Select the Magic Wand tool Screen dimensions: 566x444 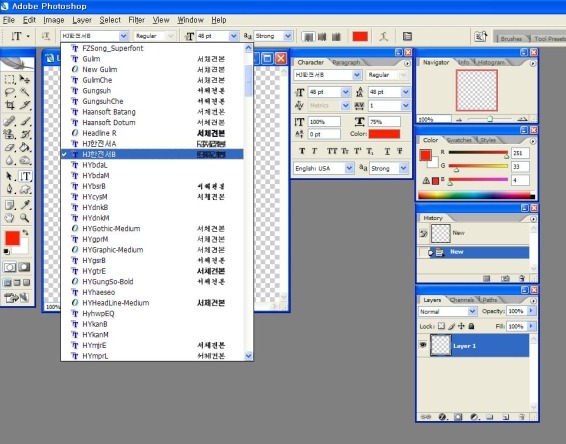tap(25, 92)
